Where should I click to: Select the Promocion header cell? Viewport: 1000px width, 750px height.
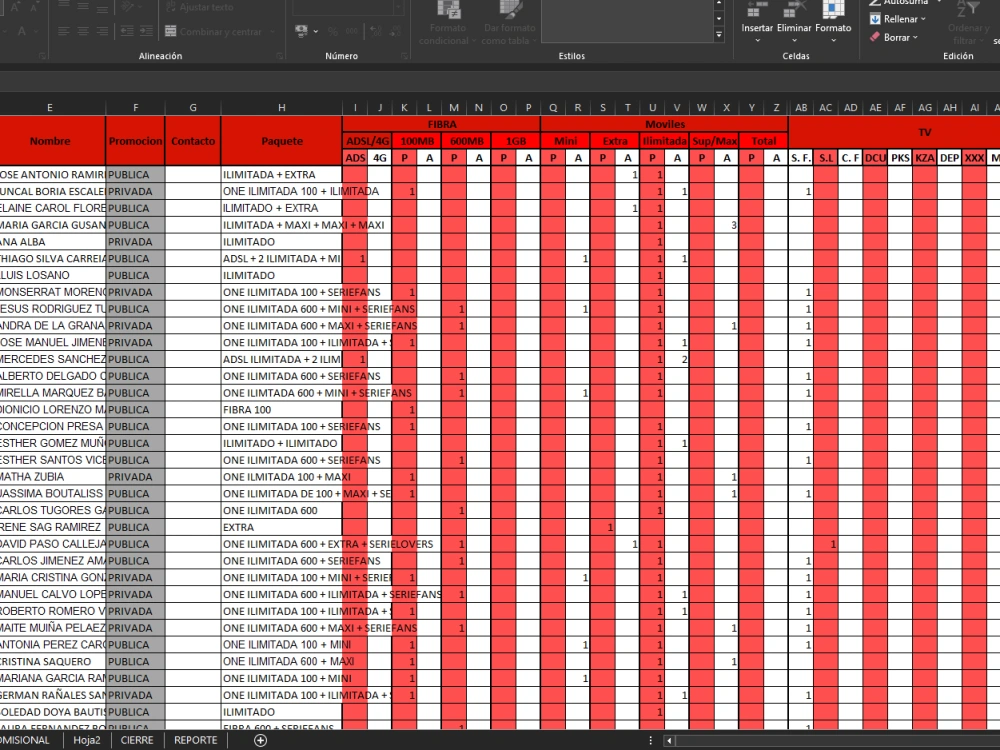[x=135, y=141]
